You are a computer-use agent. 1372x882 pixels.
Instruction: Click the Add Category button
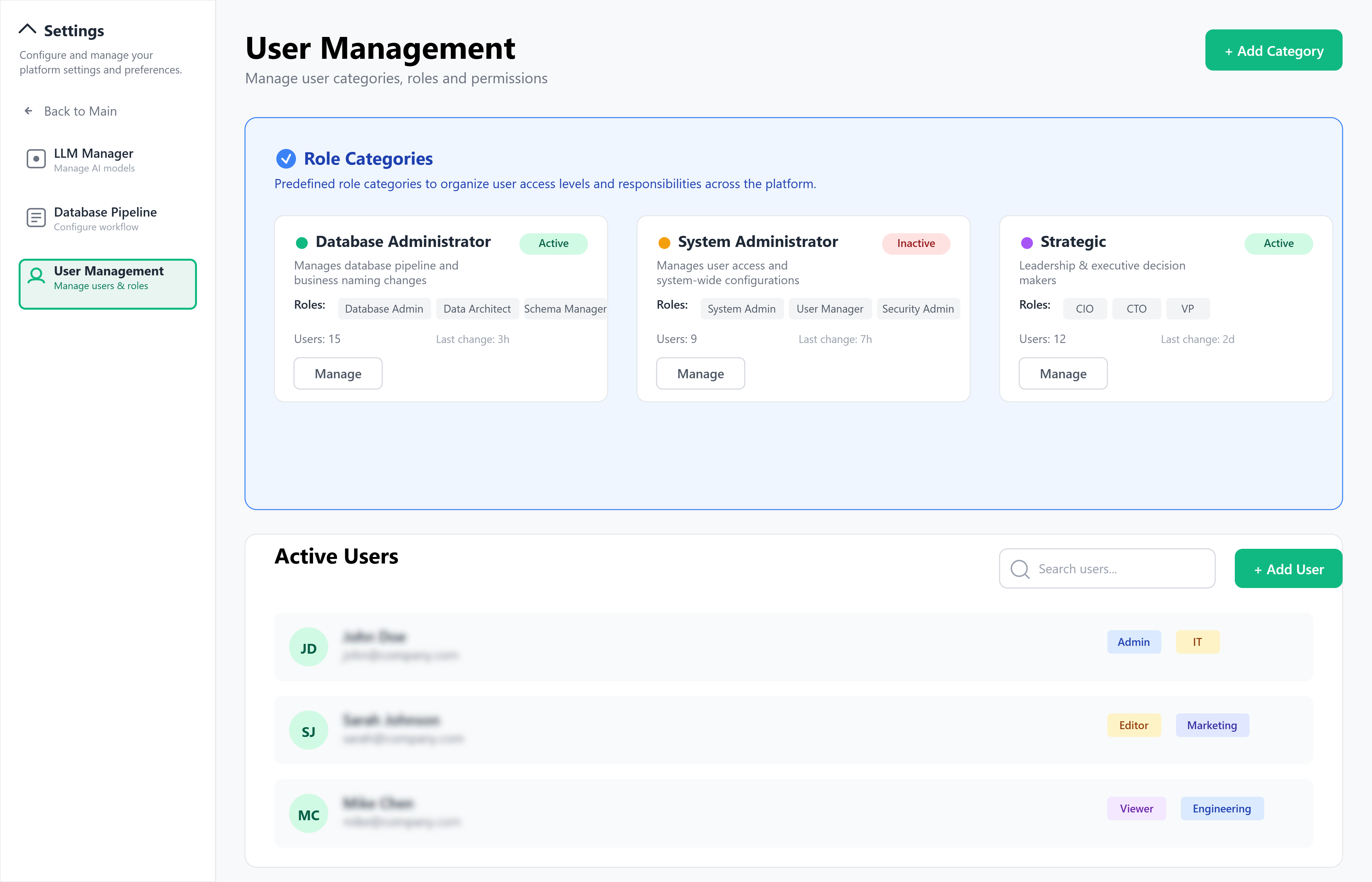coord(1273,50)
